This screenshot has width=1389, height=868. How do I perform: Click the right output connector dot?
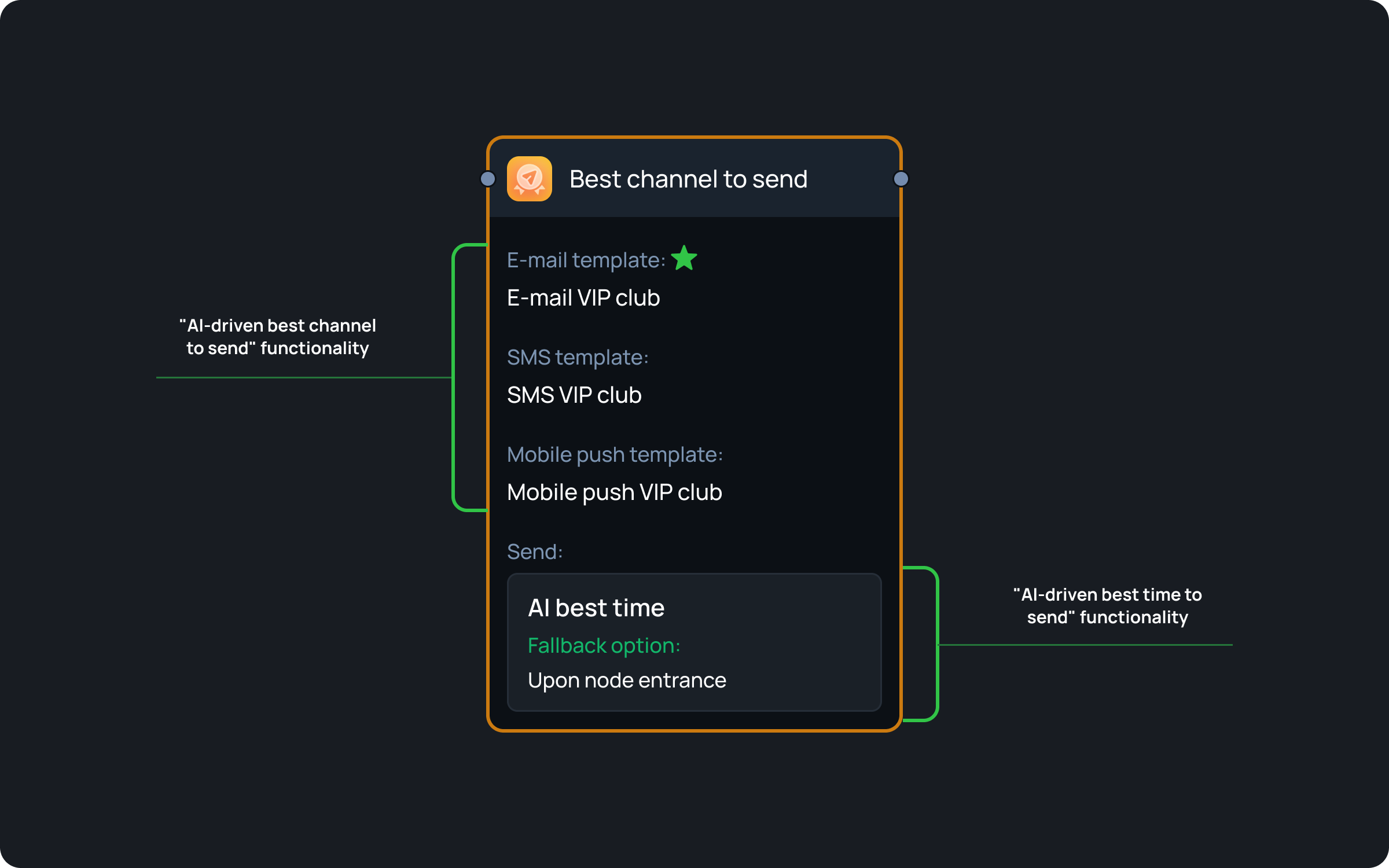pyautogui.click(x=901, y=179)
